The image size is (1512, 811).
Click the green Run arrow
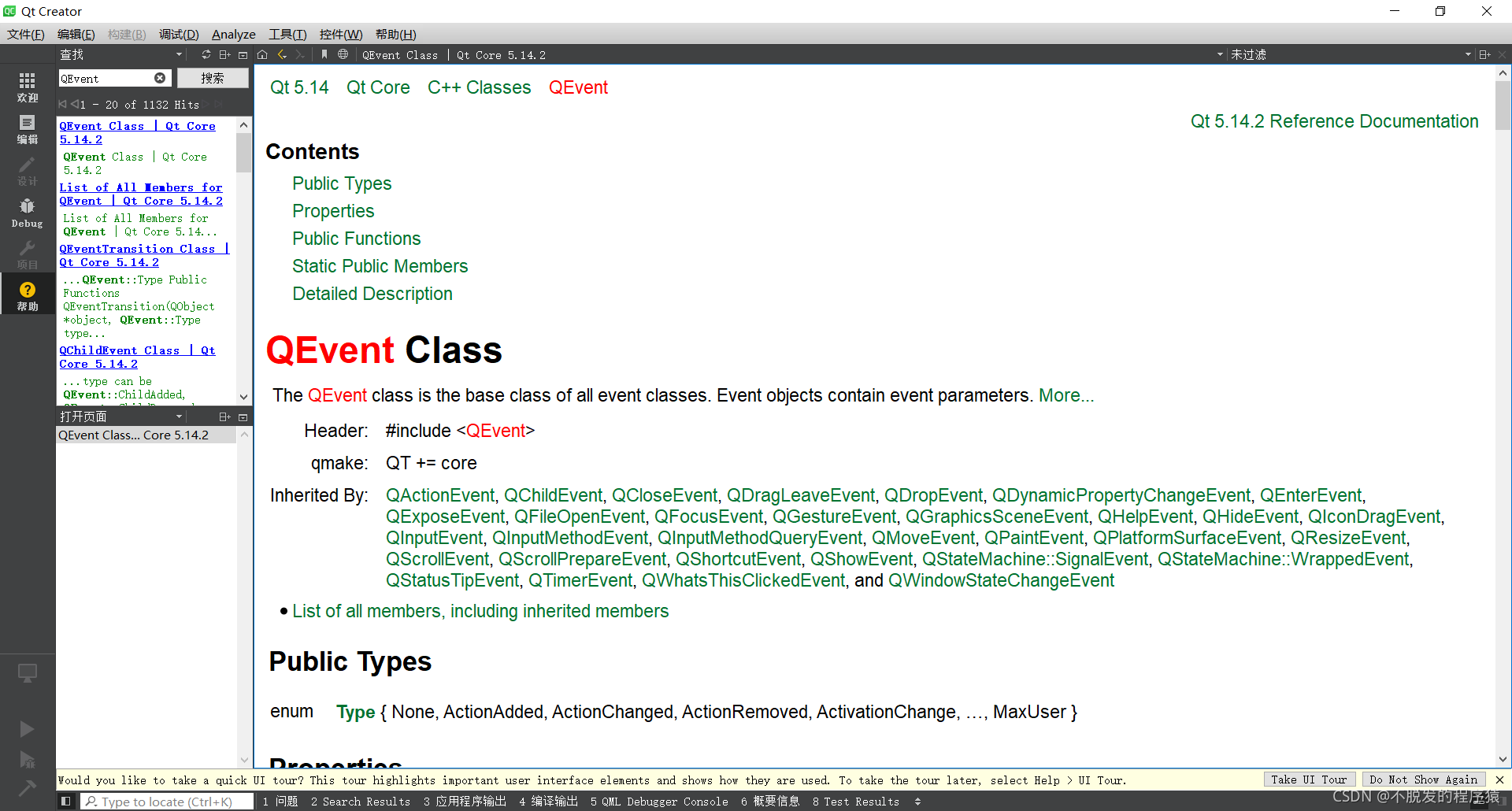pyautogui.click(x=27, y=729)
